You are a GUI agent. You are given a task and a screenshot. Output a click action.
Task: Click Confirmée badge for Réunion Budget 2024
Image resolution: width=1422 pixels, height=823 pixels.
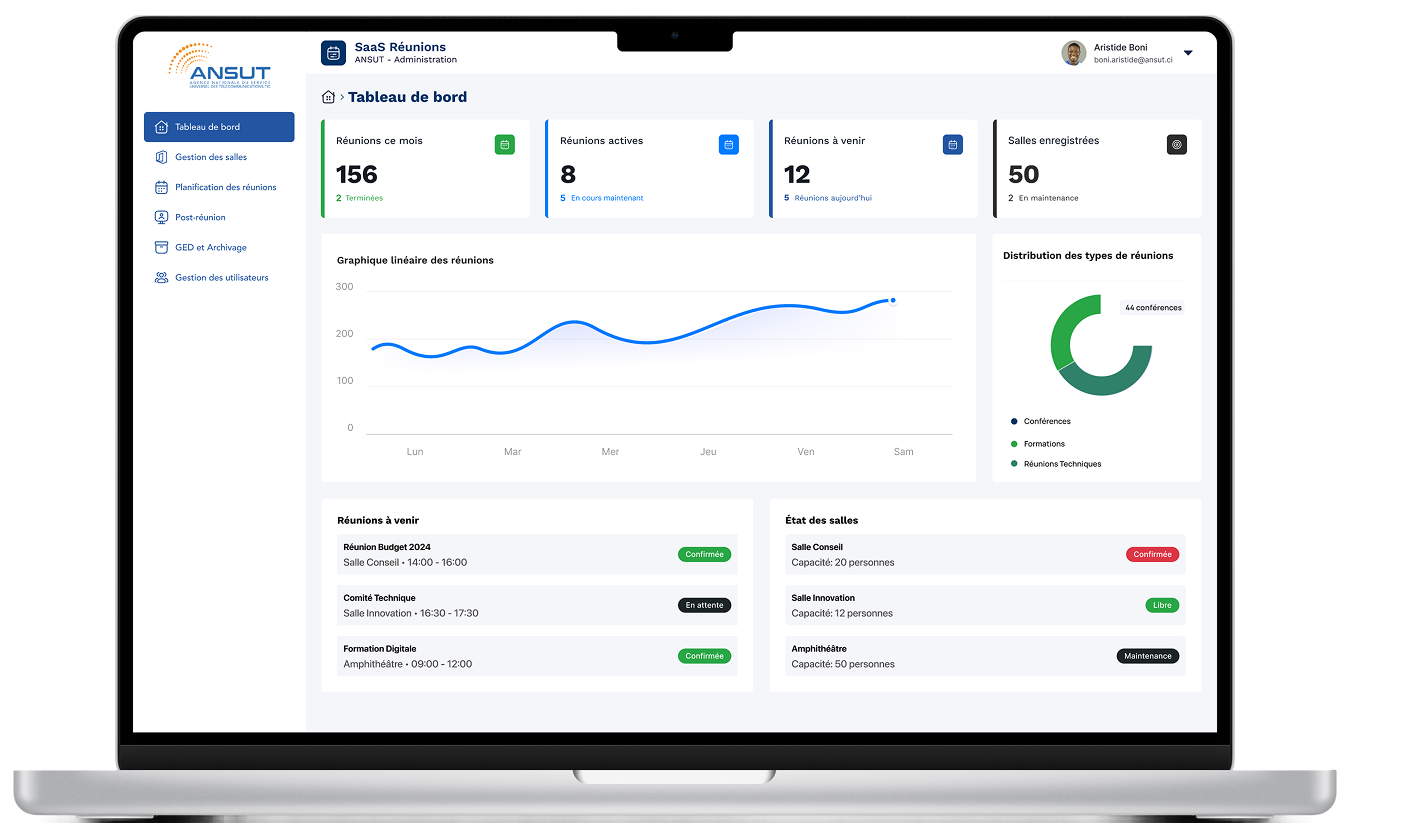pyautogui.click(x=705, y=554)
